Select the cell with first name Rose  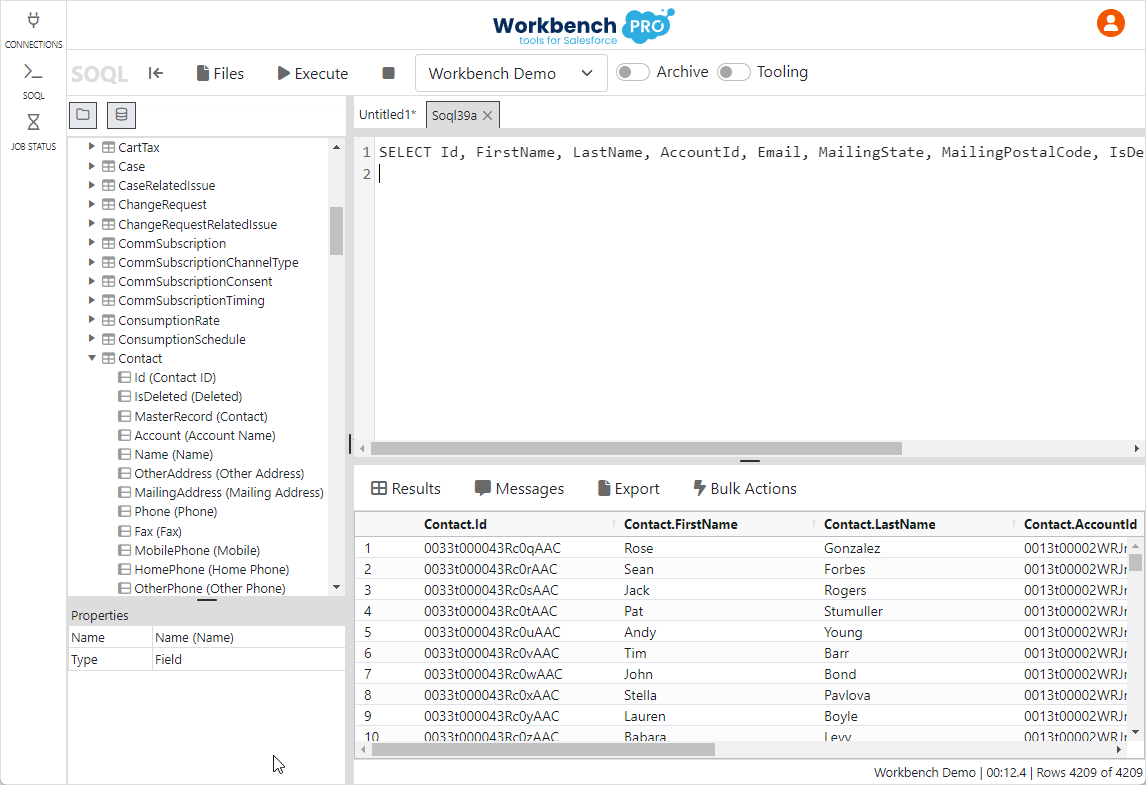coord(639,547)
